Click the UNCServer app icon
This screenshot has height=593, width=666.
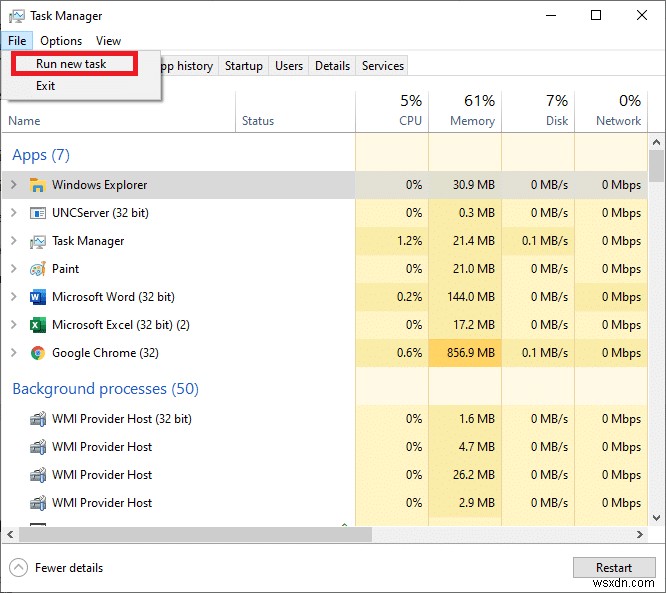click(x=37, y=213)
